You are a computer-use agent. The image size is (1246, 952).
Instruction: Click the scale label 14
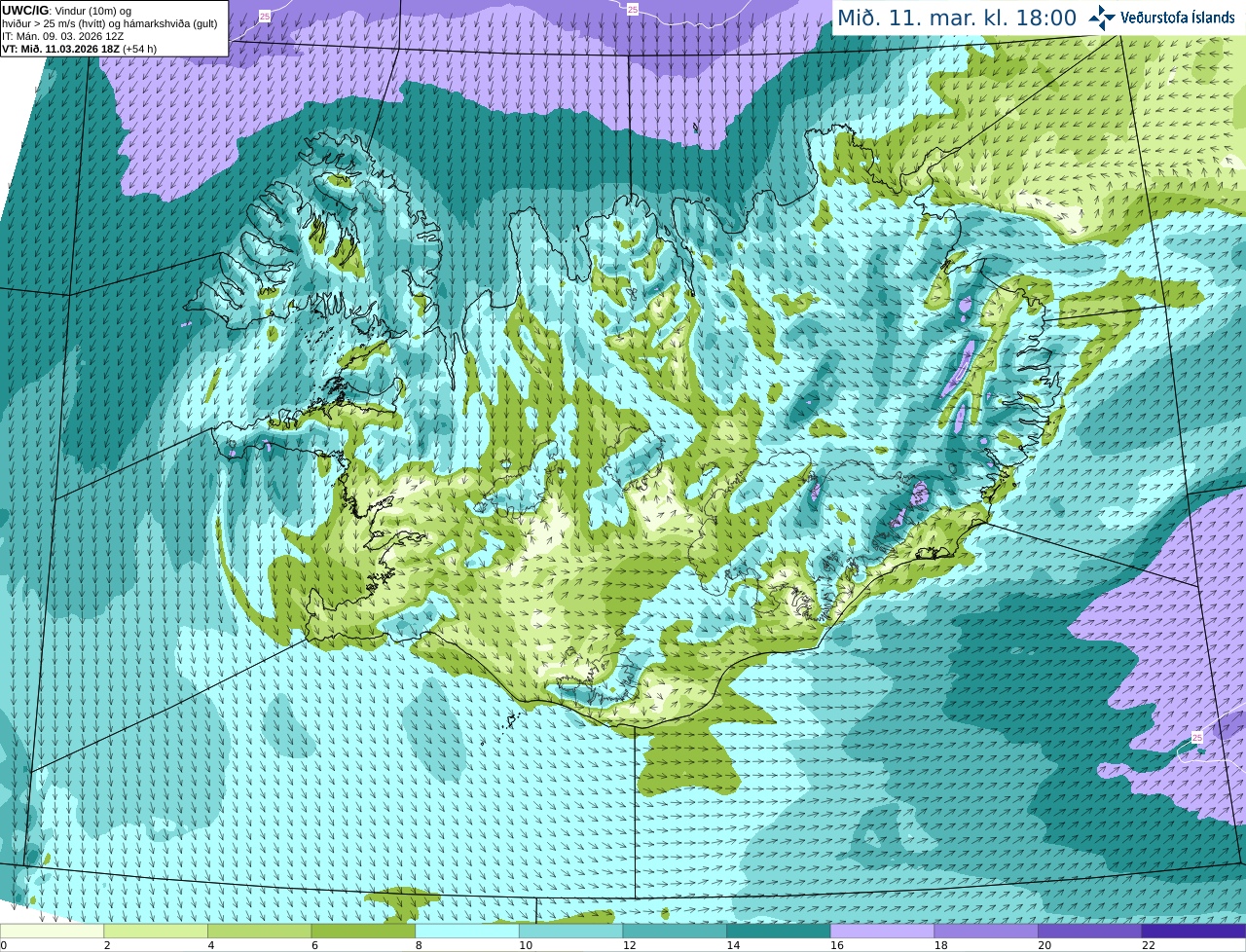coord(733,945)
